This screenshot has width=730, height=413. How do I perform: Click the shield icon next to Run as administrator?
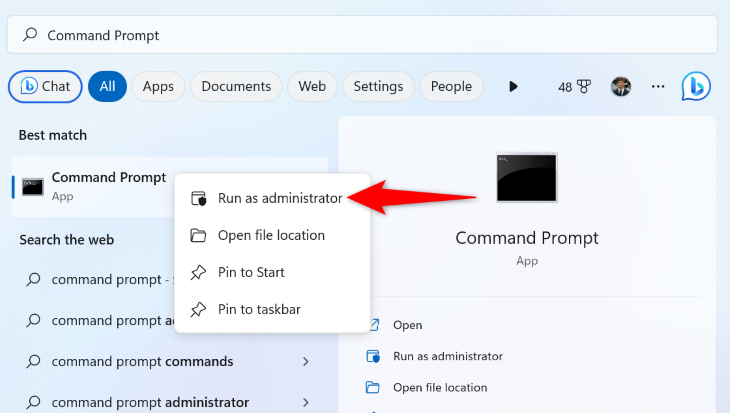199,198
